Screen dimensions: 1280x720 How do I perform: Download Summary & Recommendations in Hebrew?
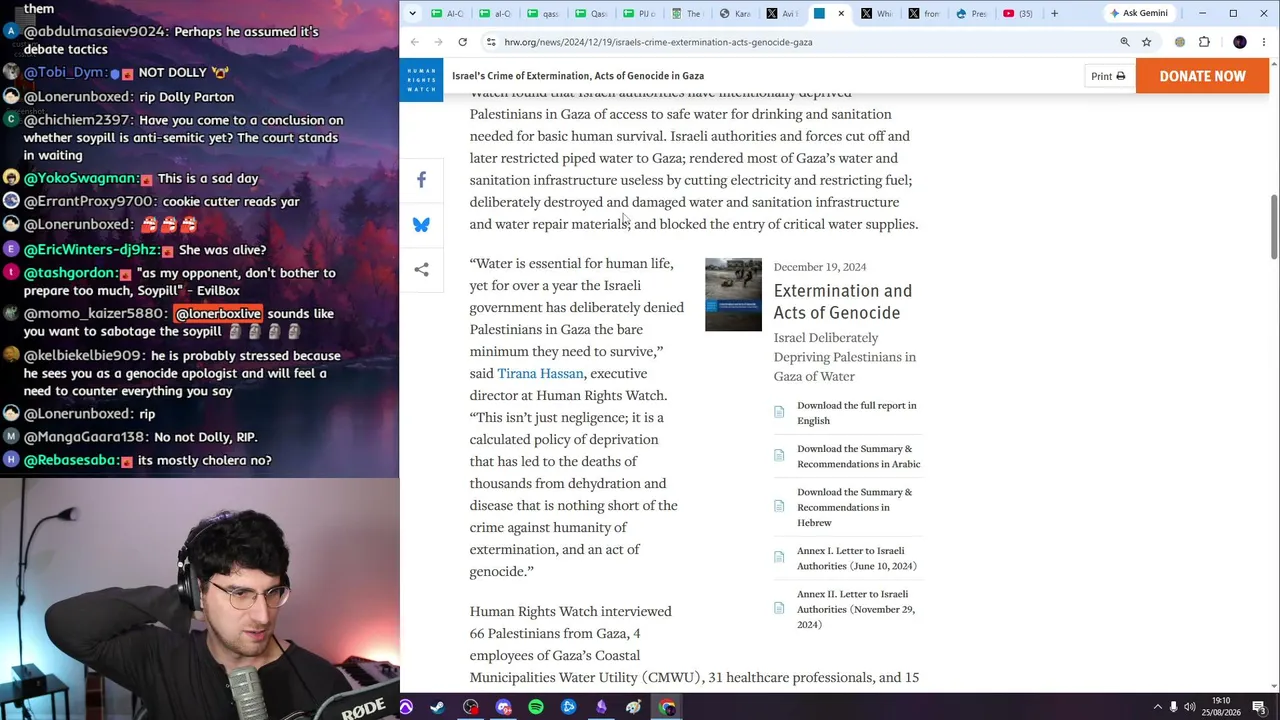854,507
